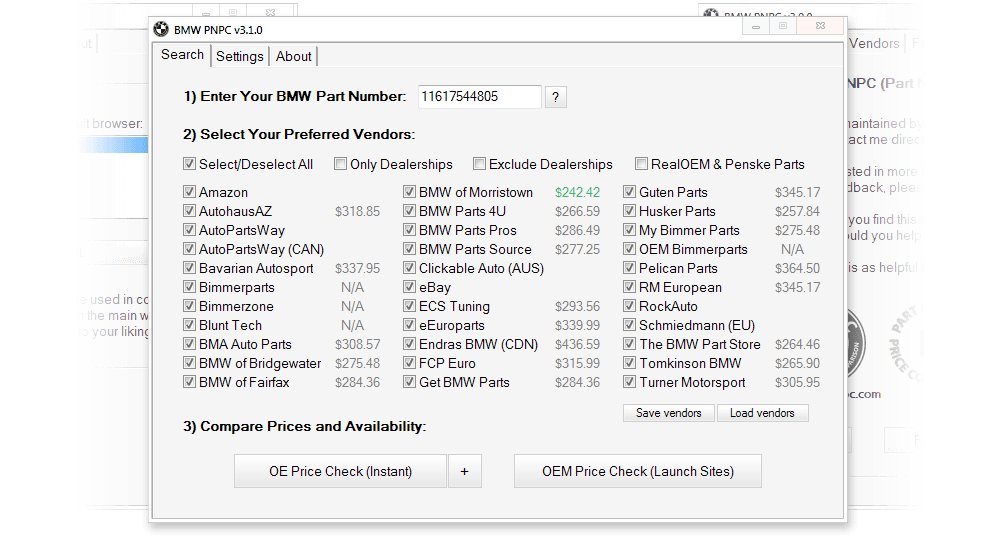Toggle BMW Parts Source checkbox
This screenshot has height=545, width=1000.
point(409,249)
